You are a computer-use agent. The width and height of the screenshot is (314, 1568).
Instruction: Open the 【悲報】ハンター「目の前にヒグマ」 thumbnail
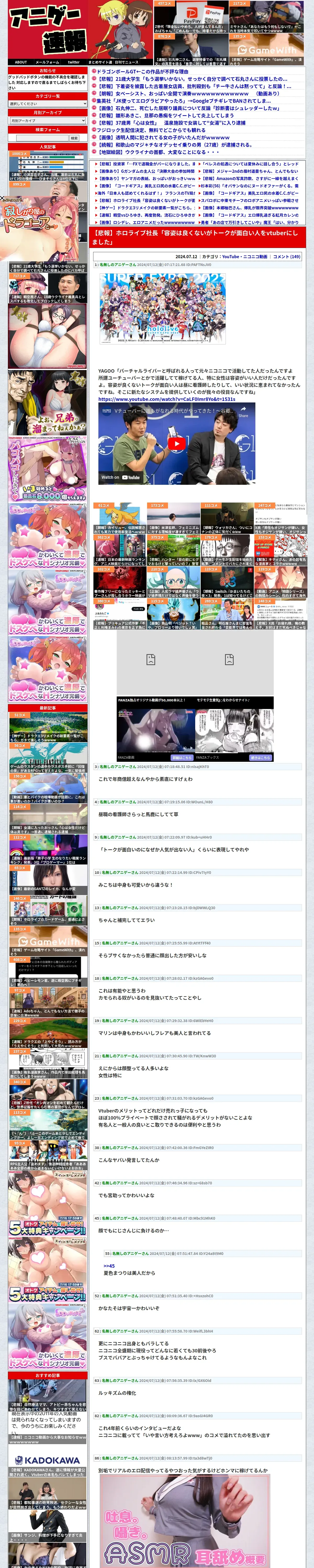(x=173, y=550)
